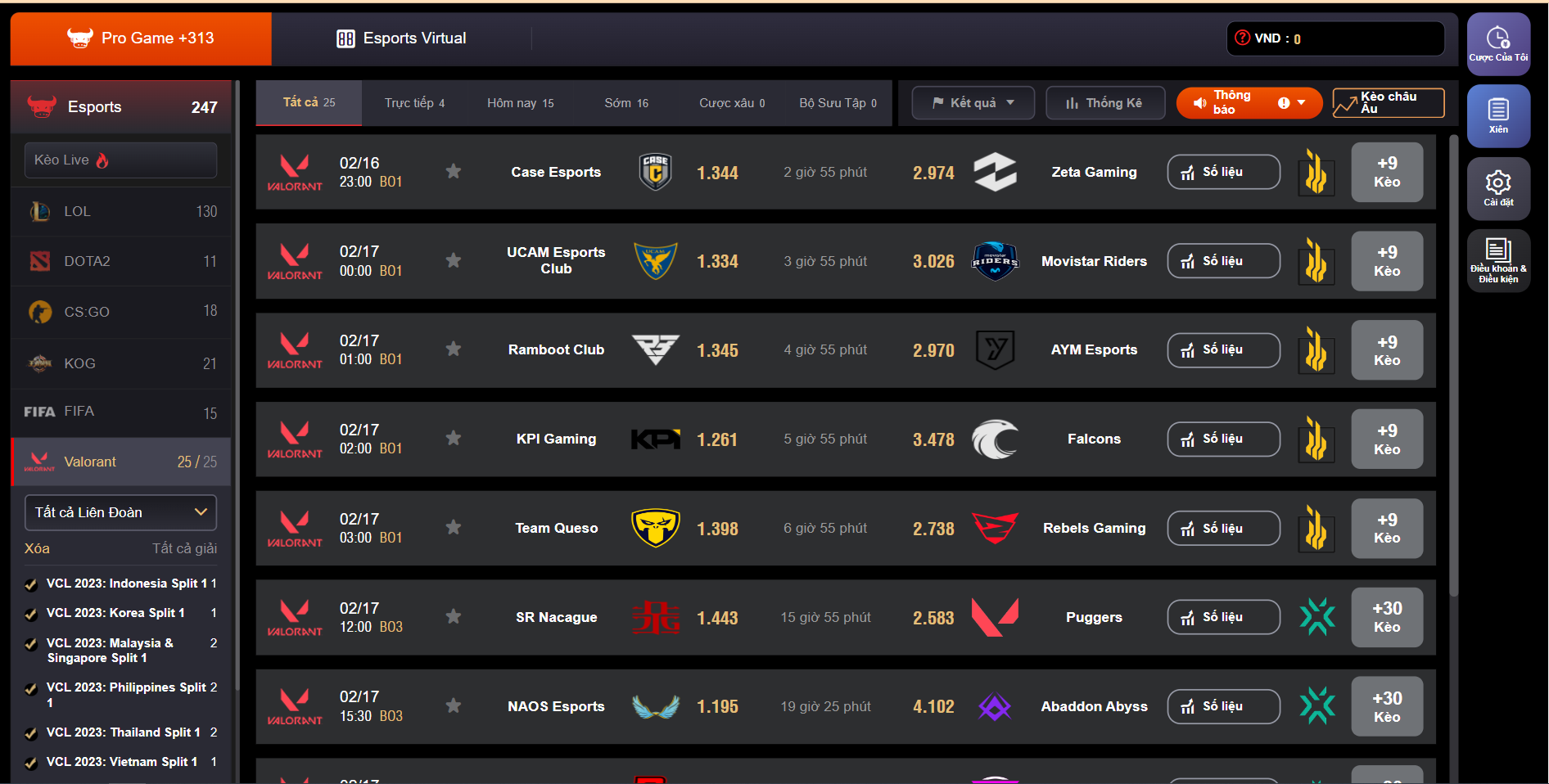Open Điều khoản & Điều kiện icon

[x=1498, y=260]
